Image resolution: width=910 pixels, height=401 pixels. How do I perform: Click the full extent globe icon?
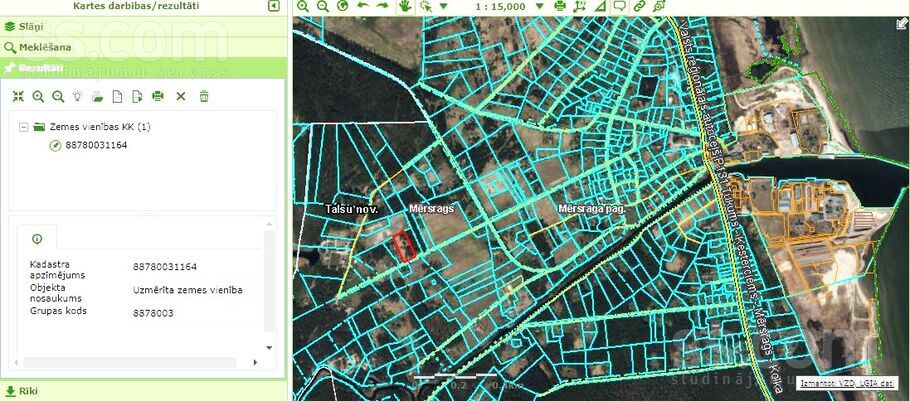click(343, 6)
